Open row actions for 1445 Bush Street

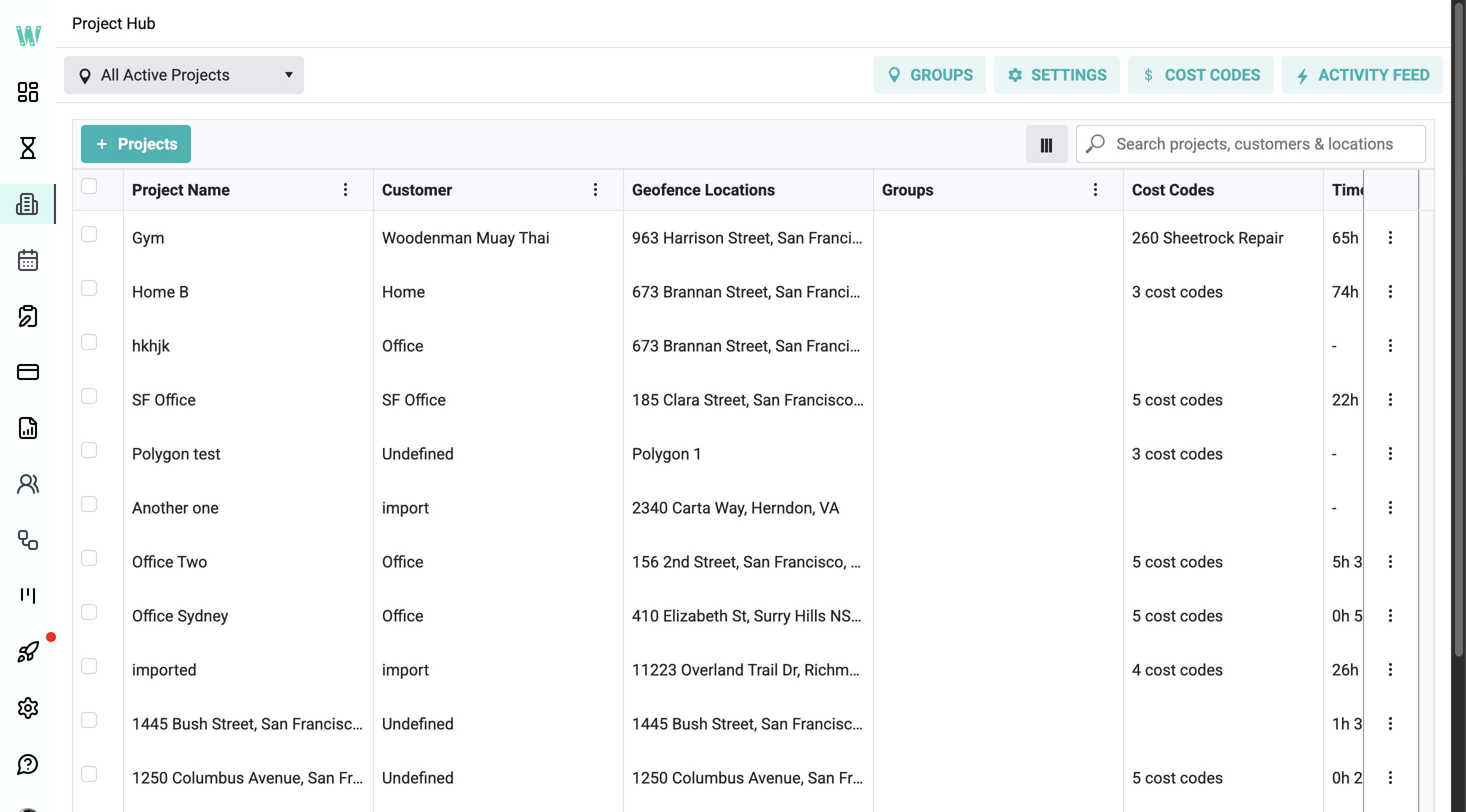(x=1390, y=724)
